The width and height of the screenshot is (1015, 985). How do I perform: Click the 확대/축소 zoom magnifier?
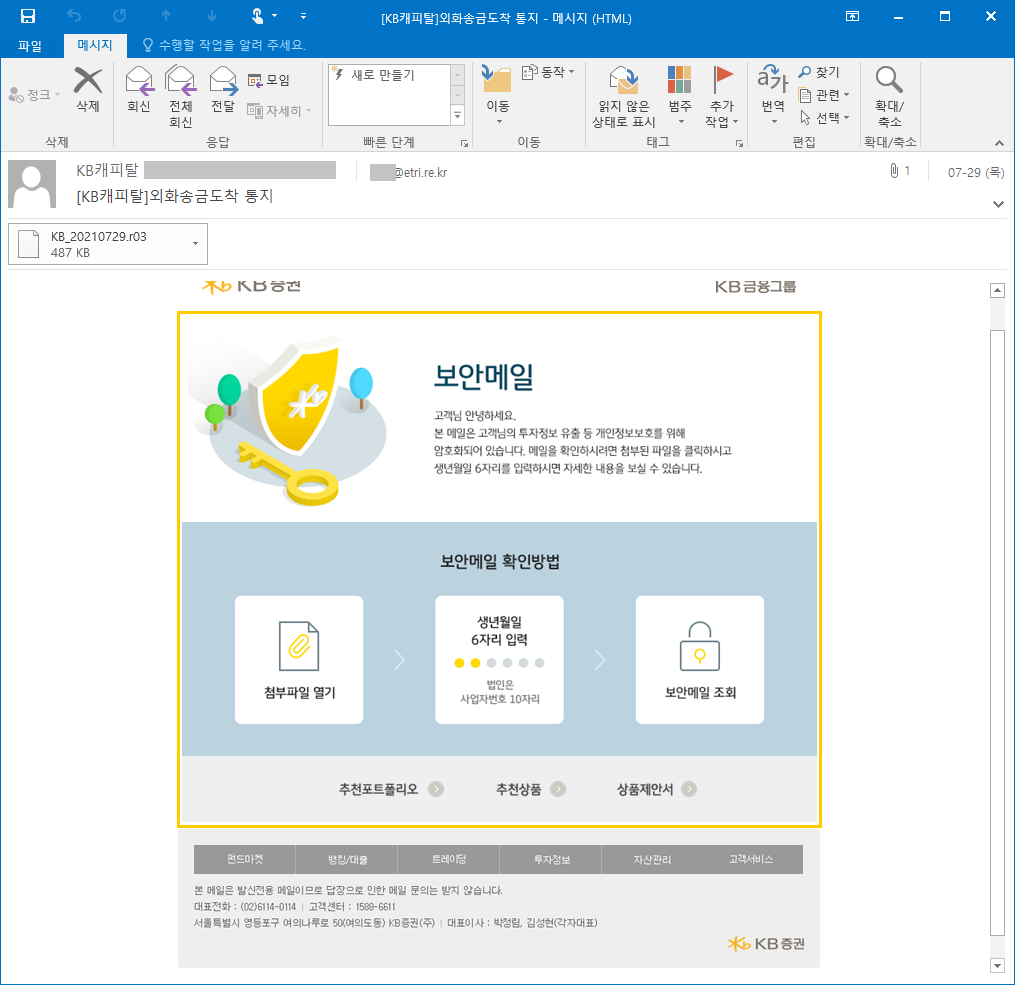pyautogui.click(x=889, y=97)
